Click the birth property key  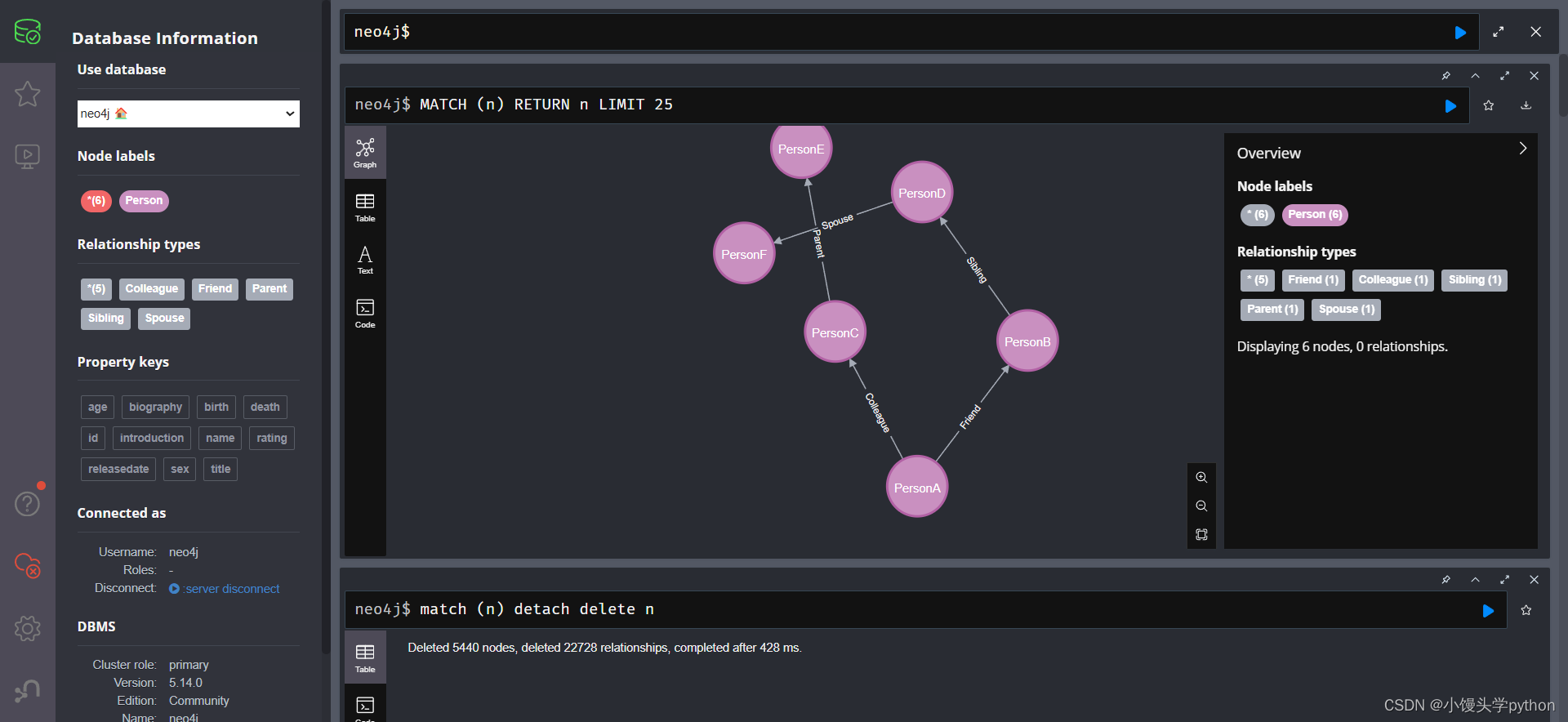pos(216,408)
